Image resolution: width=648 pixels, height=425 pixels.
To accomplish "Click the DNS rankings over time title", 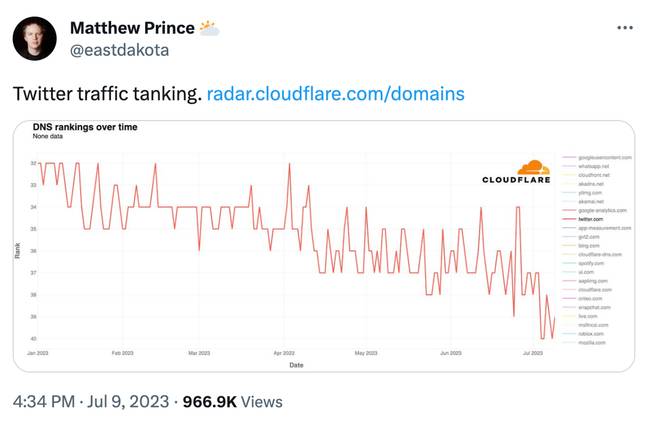I will coord(85,127).
